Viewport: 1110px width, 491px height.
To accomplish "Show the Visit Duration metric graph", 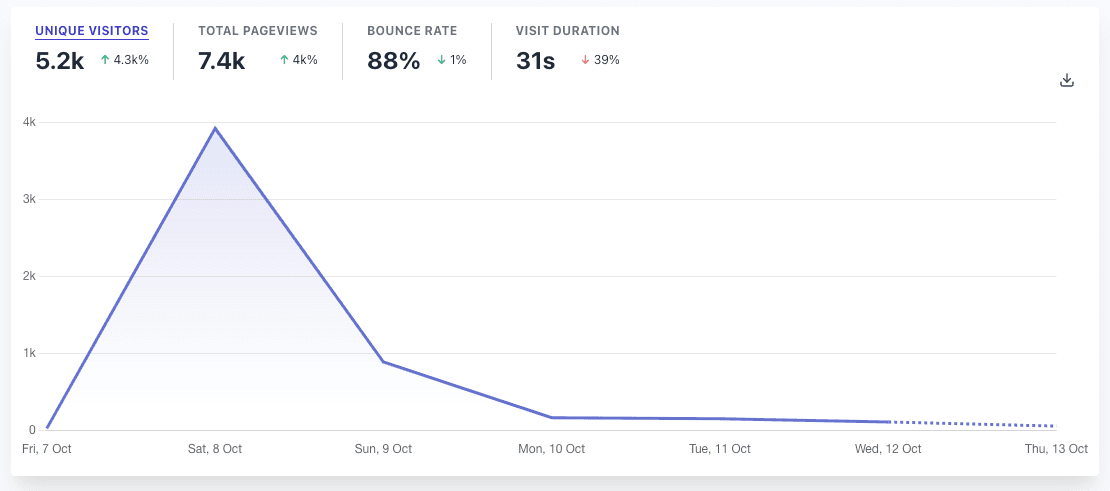I will click(567, 31).
